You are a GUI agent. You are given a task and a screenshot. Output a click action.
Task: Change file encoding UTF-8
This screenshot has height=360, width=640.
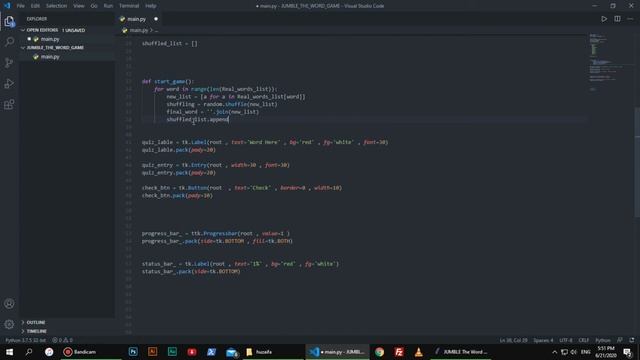(566, 340)
